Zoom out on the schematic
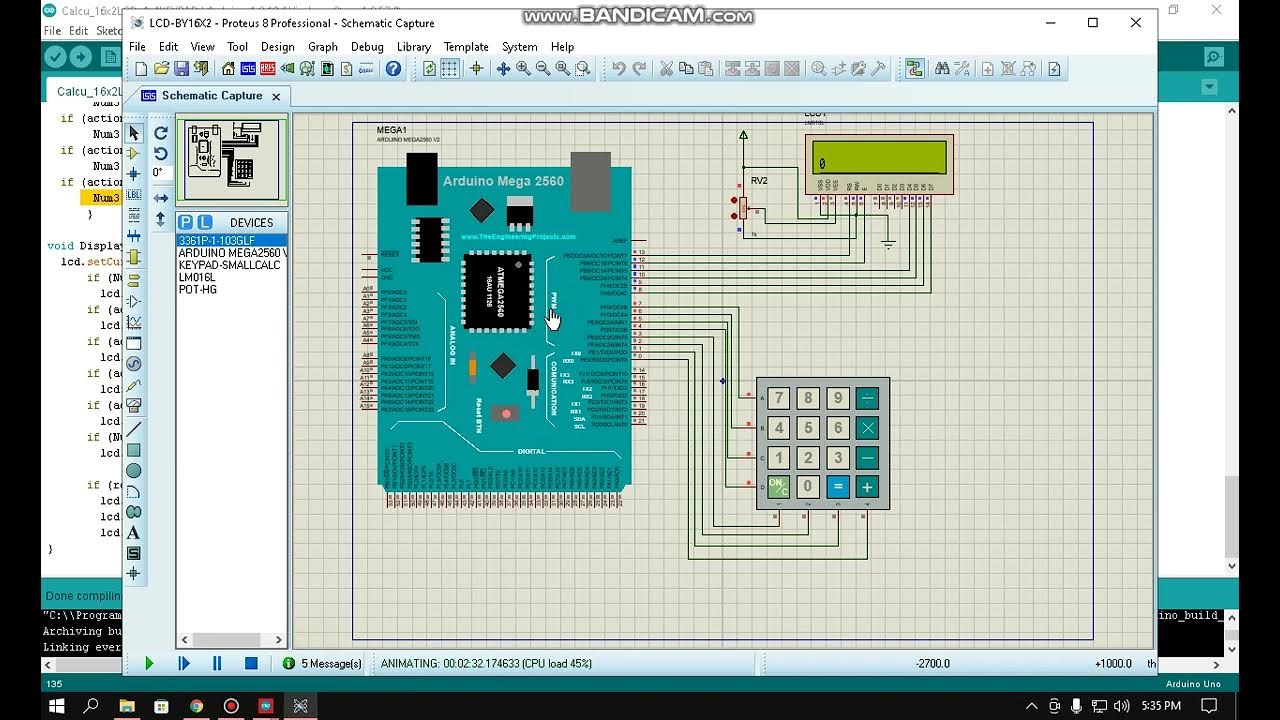Image resolution: width=1280 pixels, height=720 pixels. [x=543, y=69]
